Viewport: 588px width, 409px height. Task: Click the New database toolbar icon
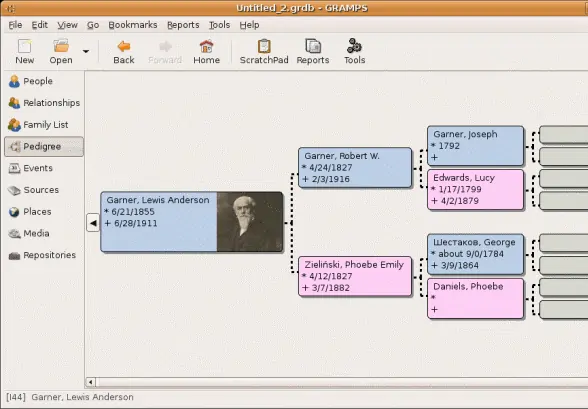pos(24,46)
